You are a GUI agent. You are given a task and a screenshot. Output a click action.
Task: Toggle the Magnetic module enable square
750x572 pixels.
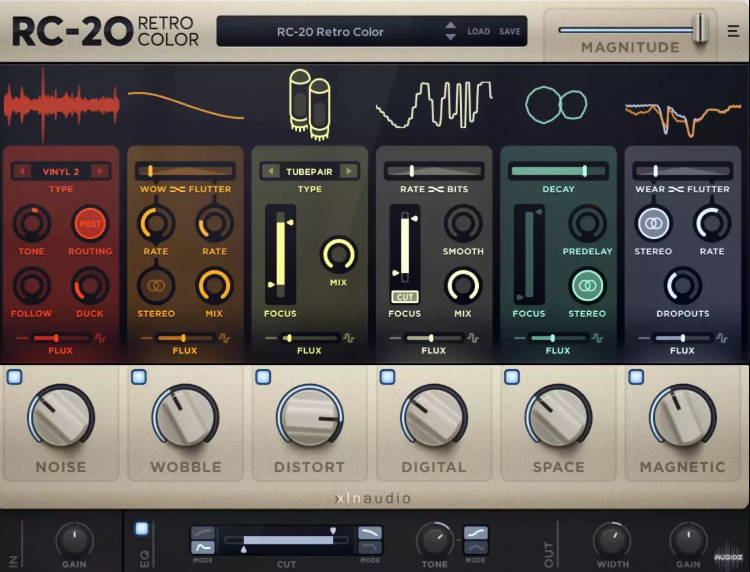click(636, 377)
